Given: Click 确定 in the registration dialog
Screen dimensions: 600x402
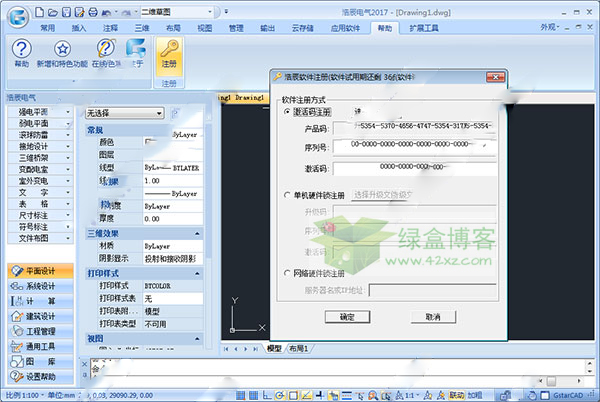Looking at the screenshot, I should (347, 317).
